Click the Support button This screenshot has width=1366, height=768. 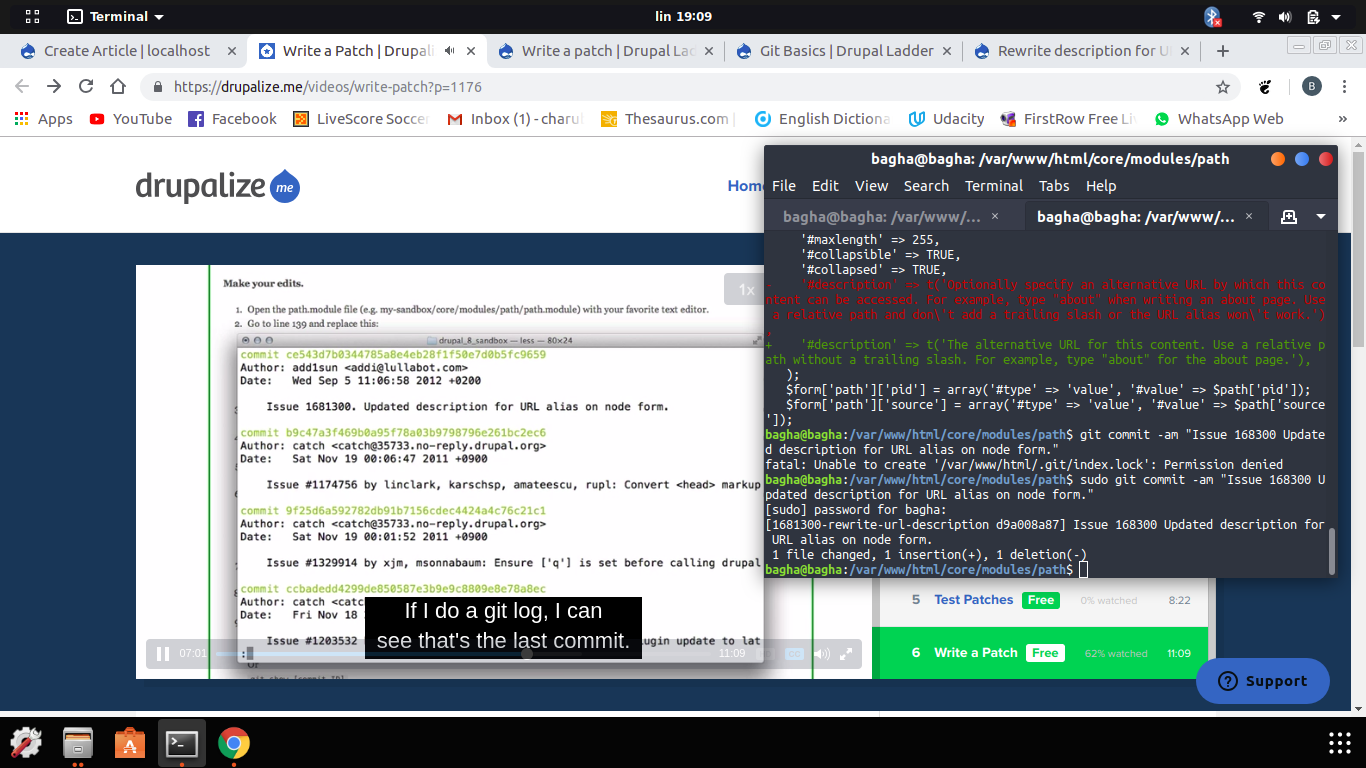pos(1262,681)
